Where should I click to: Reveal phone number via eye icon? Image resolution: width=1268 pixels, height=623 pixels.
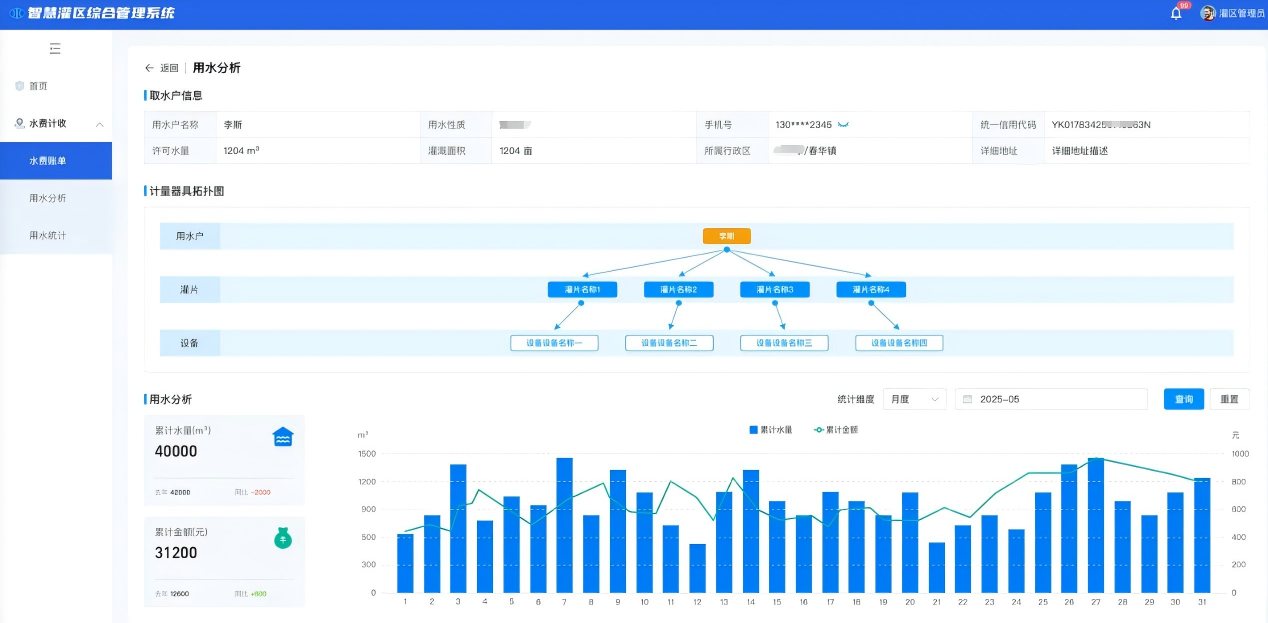(x=843, y=125)
